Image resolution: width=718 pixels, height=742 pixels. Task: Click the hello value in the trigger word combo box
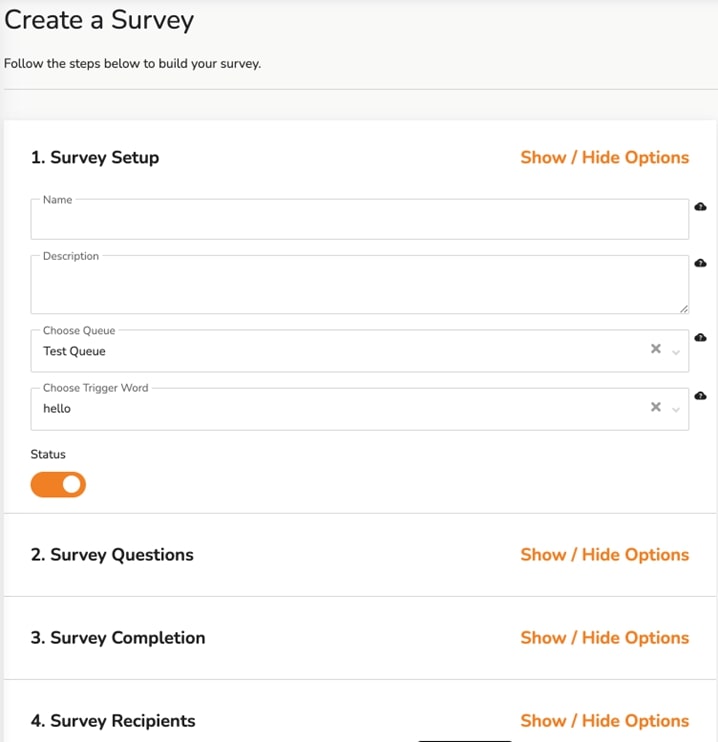[x=57, y=408]
